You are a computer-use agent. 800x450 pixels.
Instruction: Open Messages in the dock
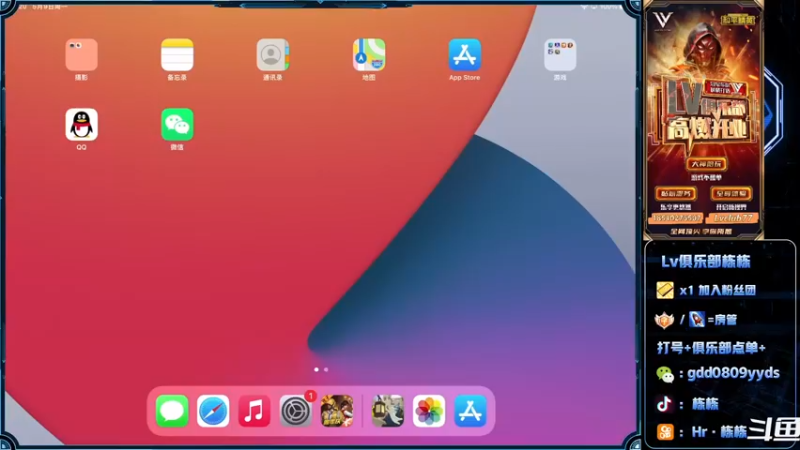click(x=172, y=411)
